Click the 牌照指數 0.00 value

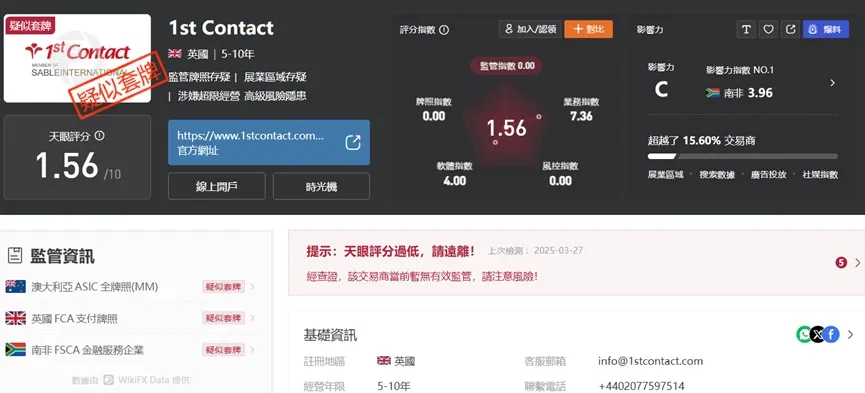pyautogui.click(x=434, y=116)
